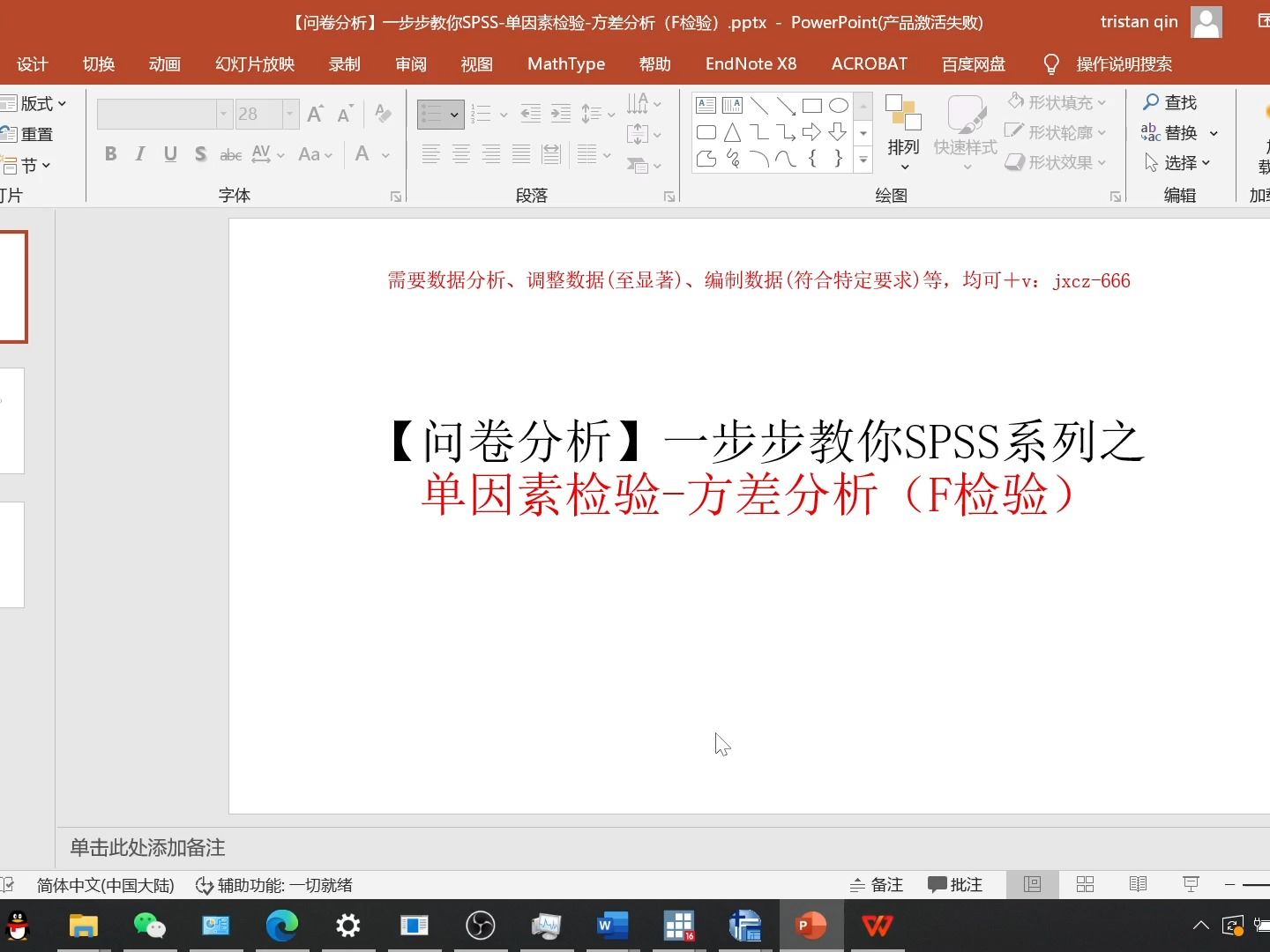The image size is (1270, 952).
Task: Select the Left Brace shape
Action: tap(812, 159)
